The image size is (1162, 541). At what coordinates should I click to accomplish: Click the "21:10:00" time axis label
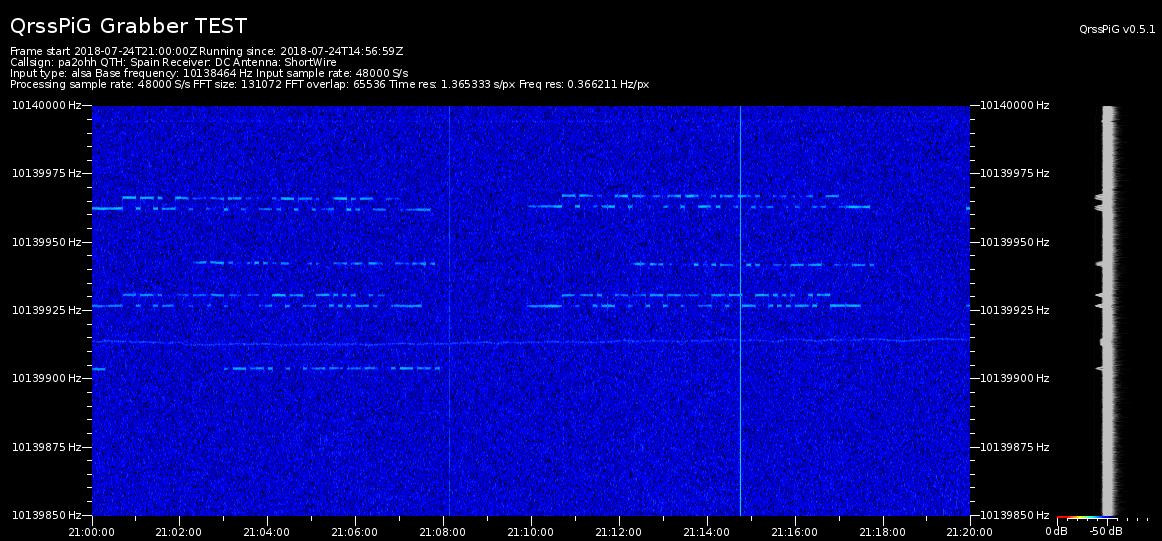[x=531, y=532]
